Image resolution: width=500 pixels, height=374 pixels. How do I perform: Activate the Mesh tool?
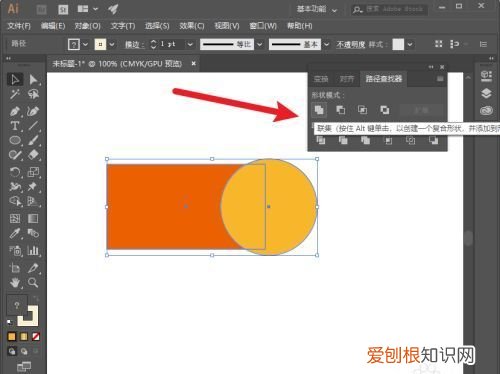[x=15, y=219]
